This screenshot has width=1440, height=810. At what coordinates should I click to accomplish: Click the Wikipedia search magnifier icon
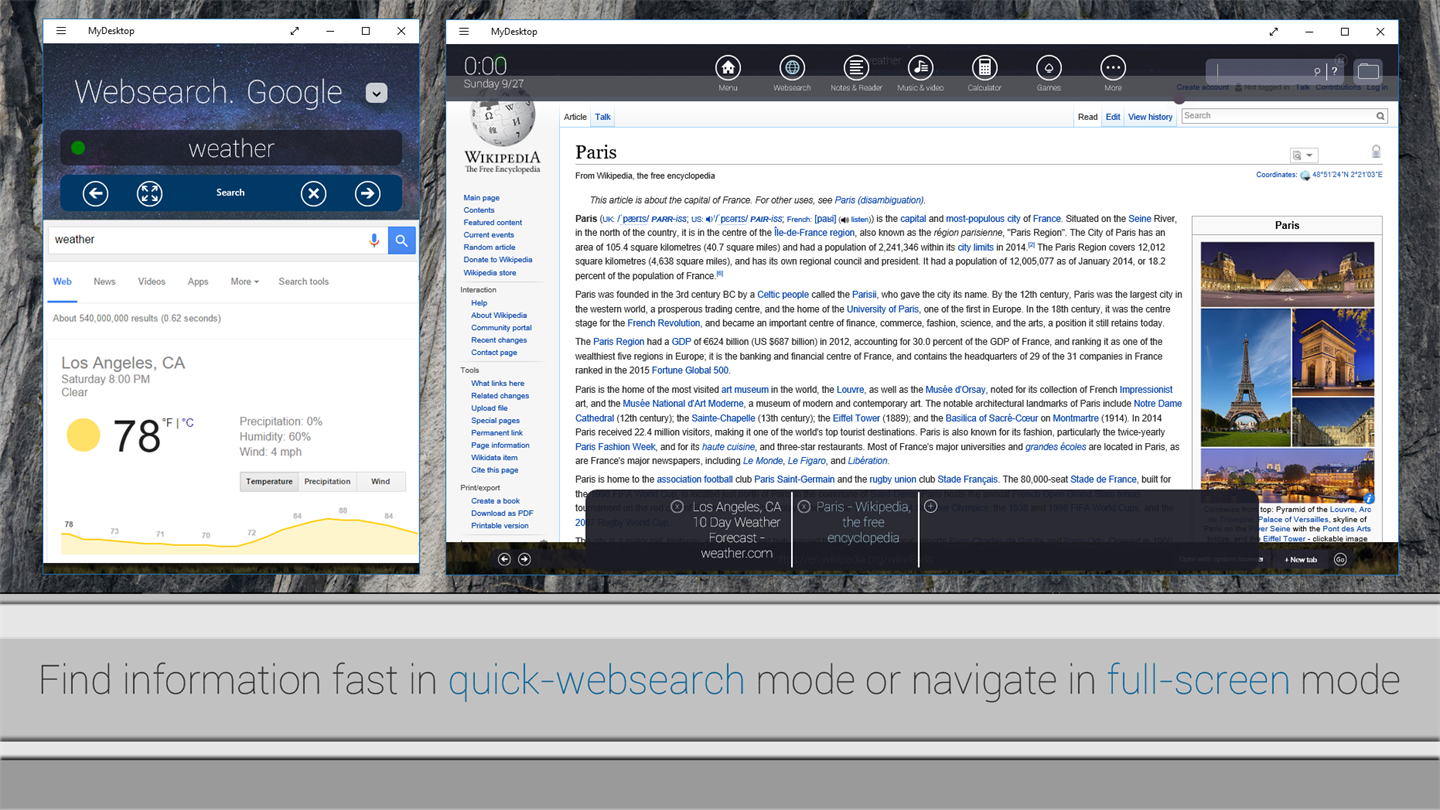coord(1380,116)
